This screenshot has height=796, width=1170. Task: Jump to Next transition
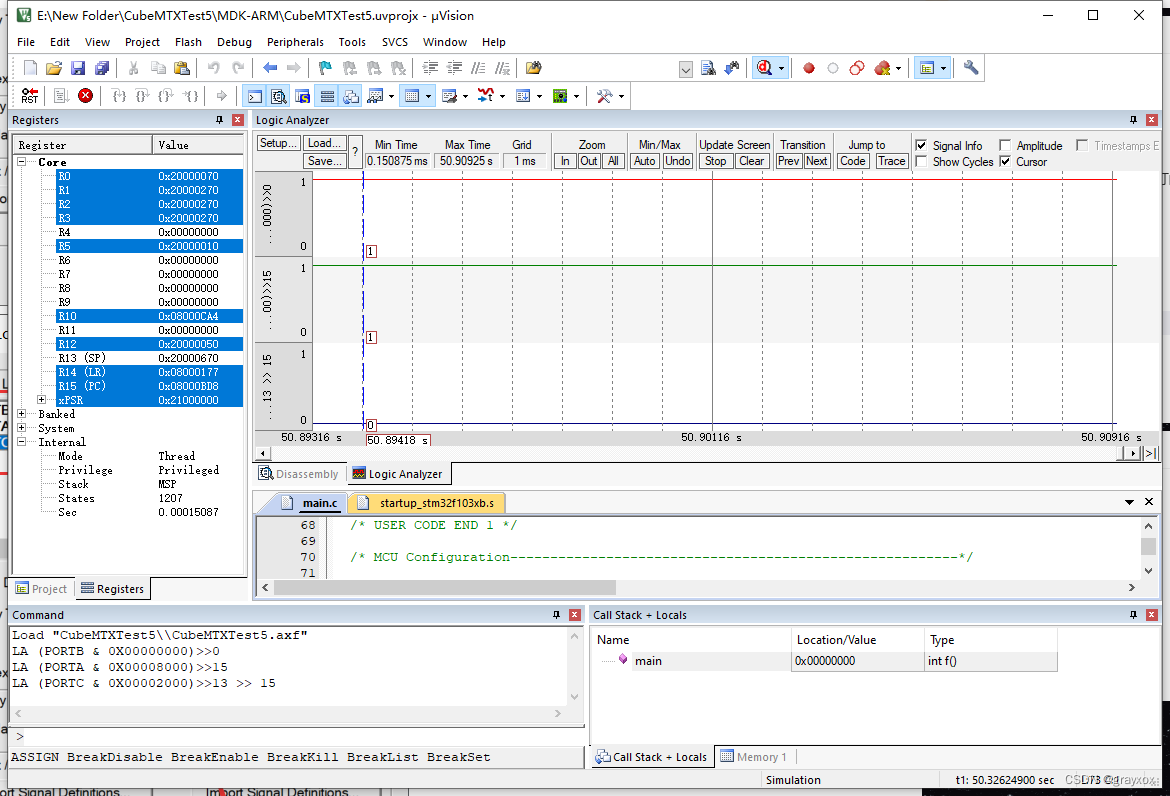click(x=816, y=160)
